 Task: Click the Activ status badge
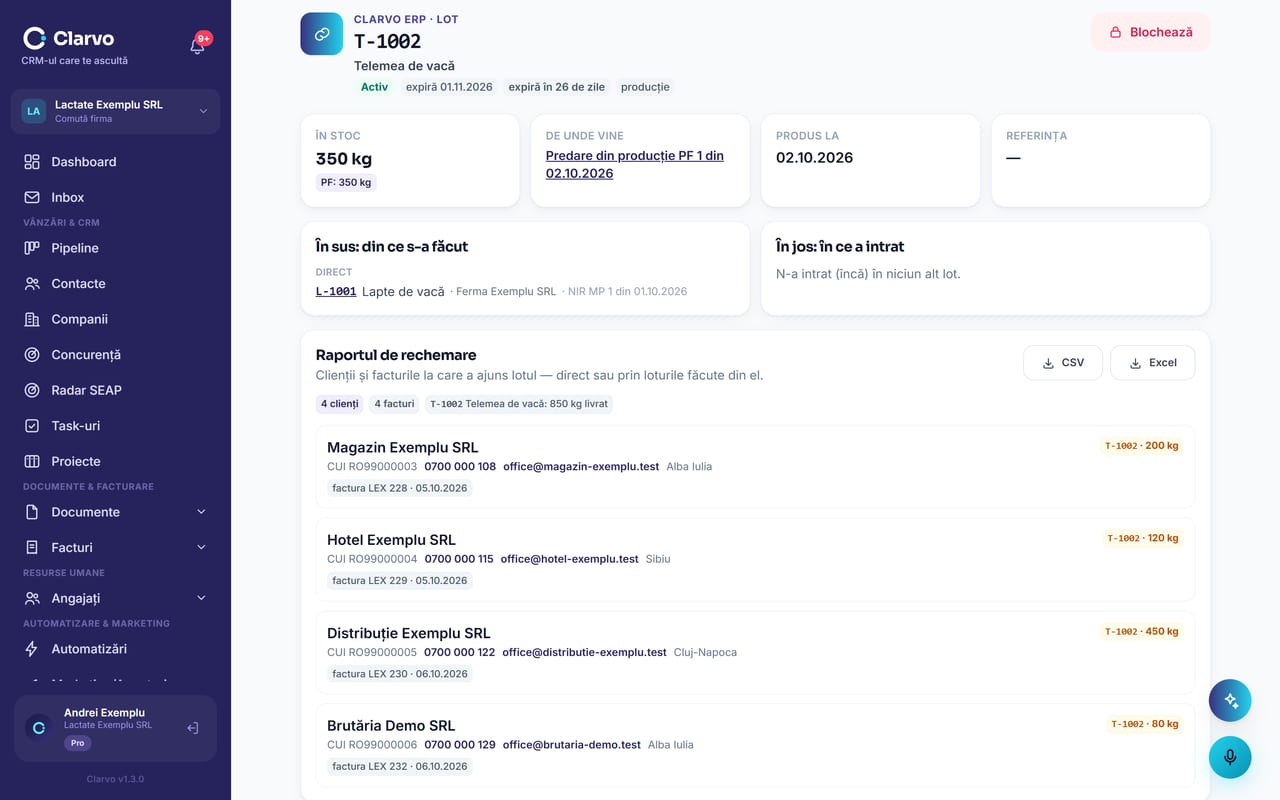pos(375,87)
